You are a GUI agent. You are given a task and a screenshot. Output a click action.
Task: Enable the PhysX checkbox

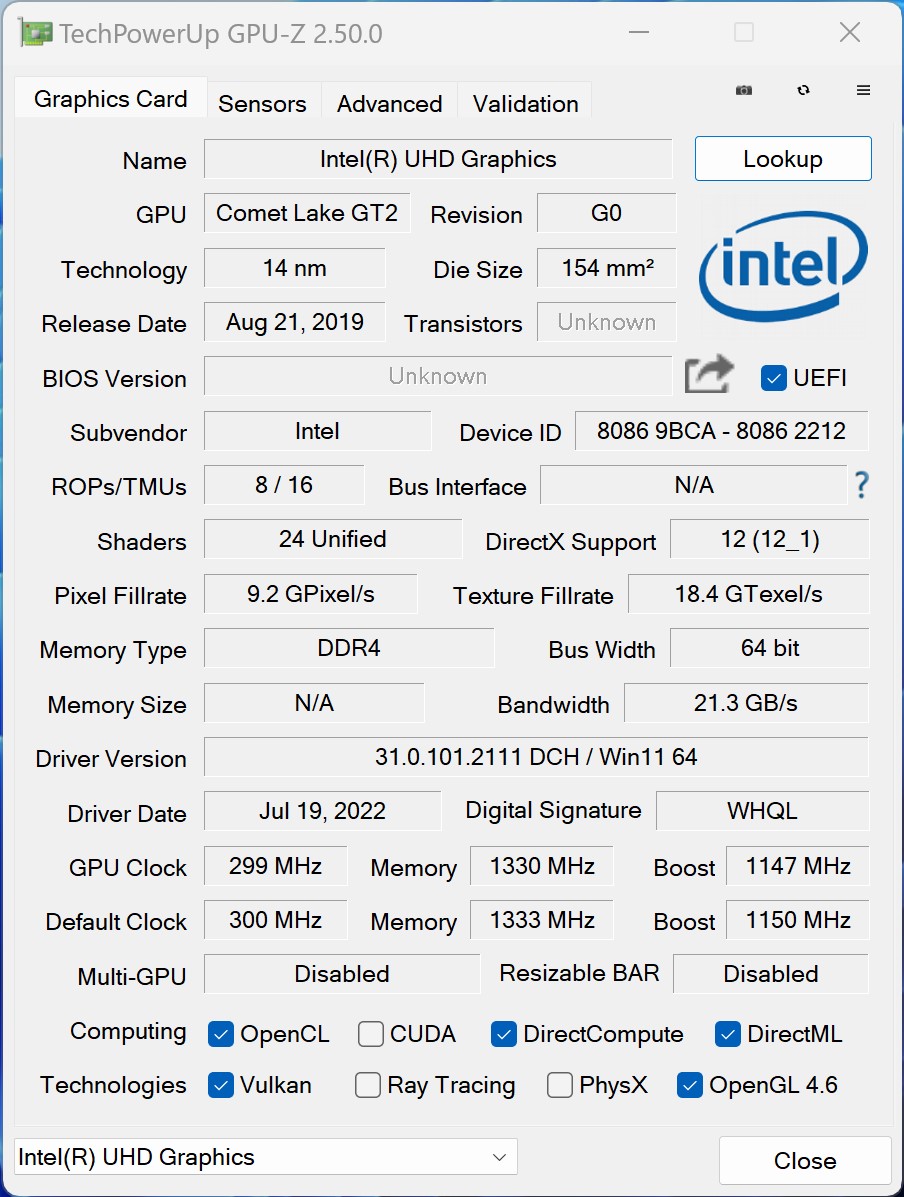(560, 1085)
